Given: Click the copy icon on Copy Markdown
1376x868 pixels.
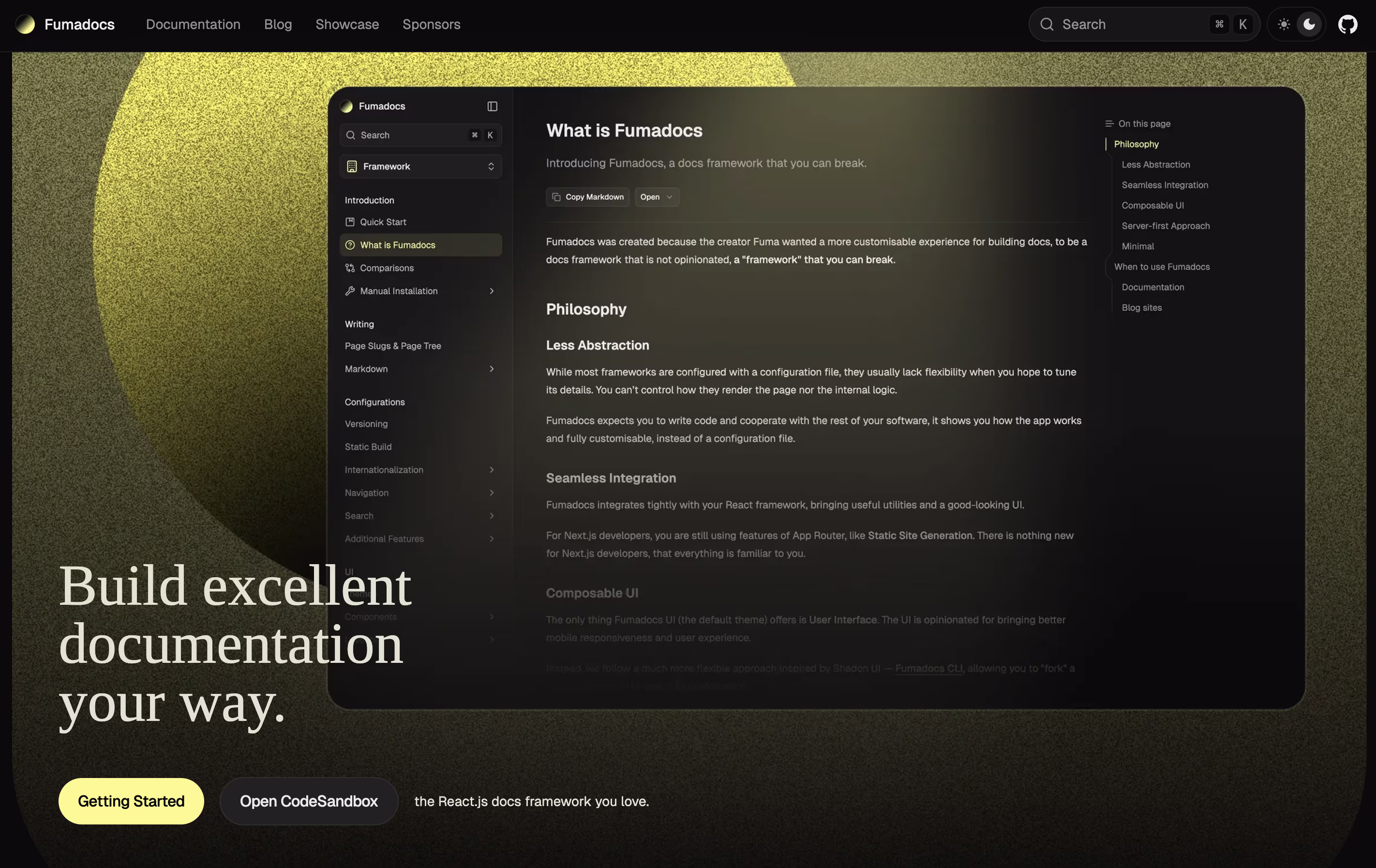Looking at the screenshot, I should 556,197.
